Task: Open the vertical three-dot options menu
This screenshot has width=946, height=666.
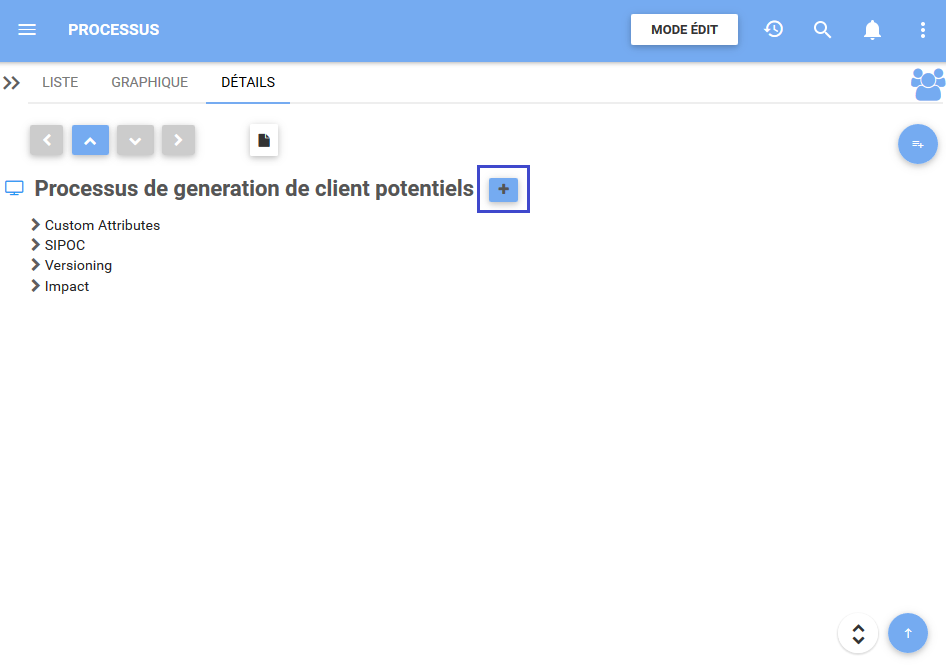Action: [x=922, y=30]
